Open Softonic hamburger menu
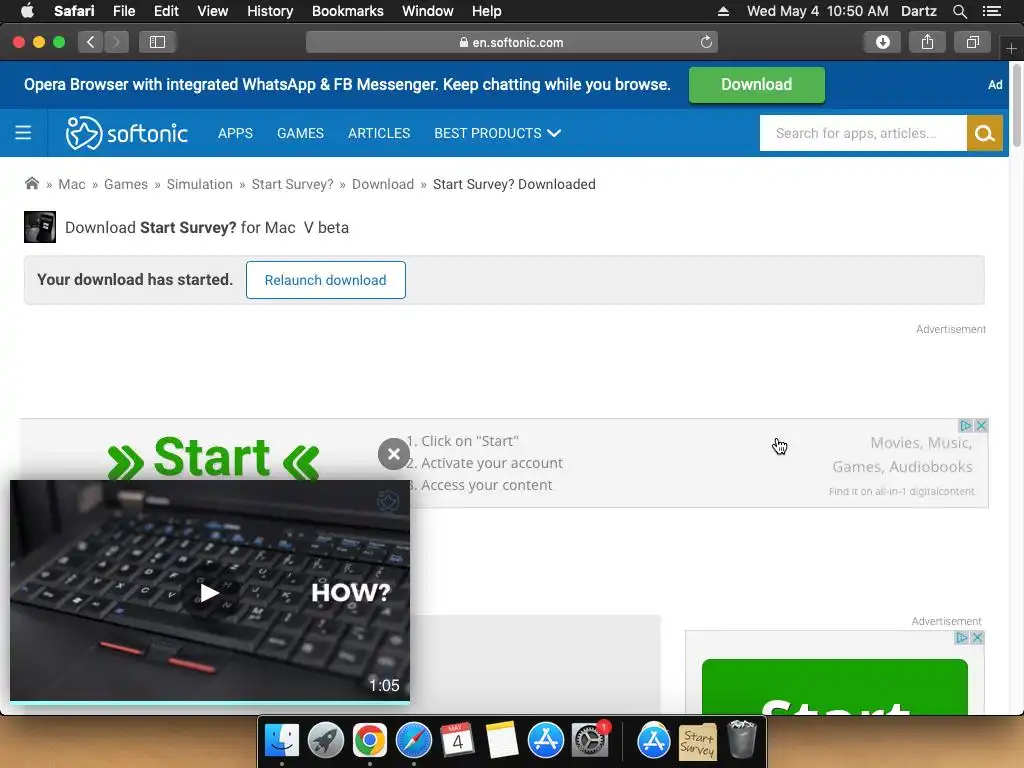1024x768 pixels. pos(24,133)
